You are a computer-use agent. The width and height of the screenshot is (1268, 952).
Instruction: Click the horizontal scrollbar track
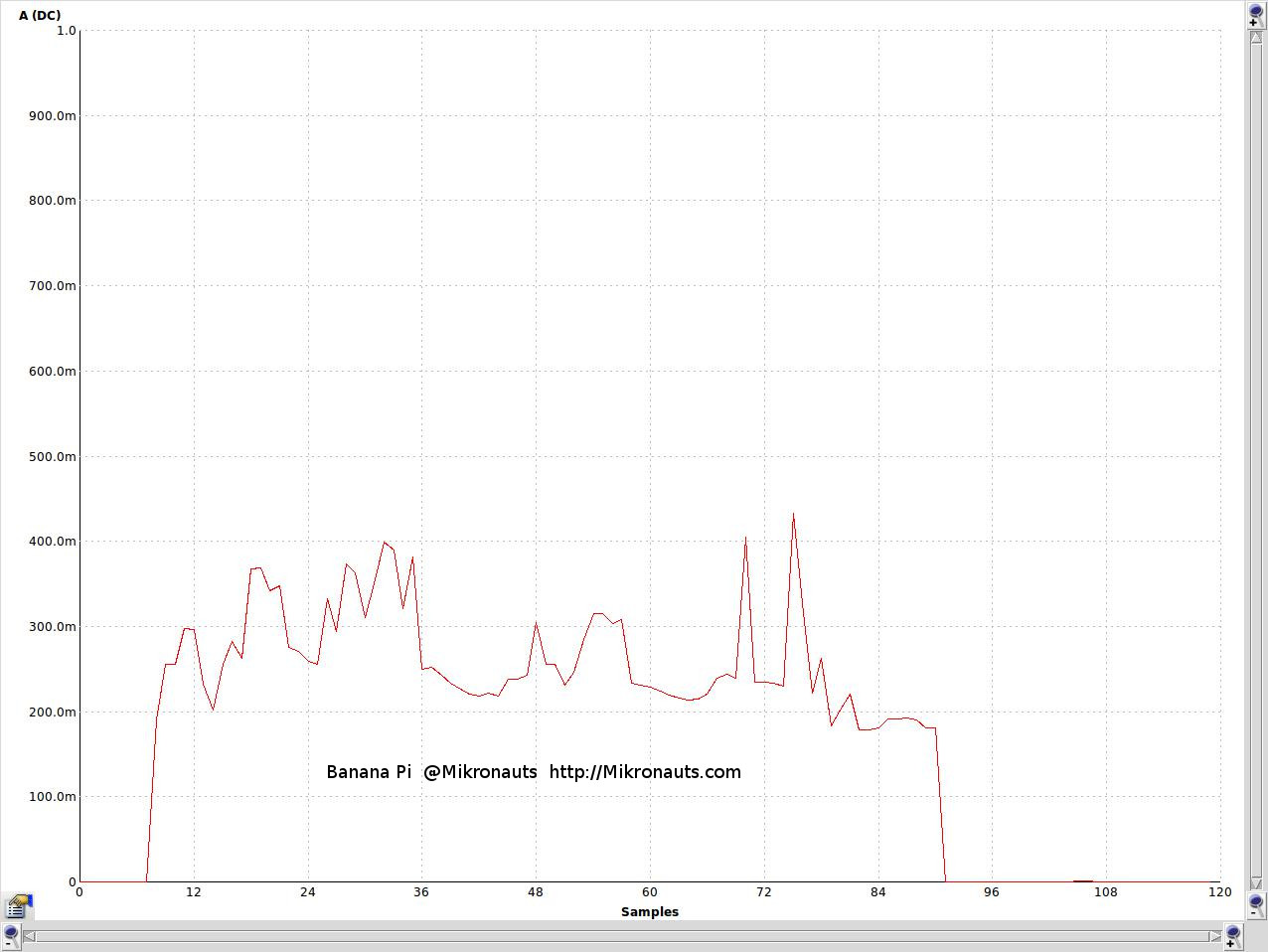[622, 936]
